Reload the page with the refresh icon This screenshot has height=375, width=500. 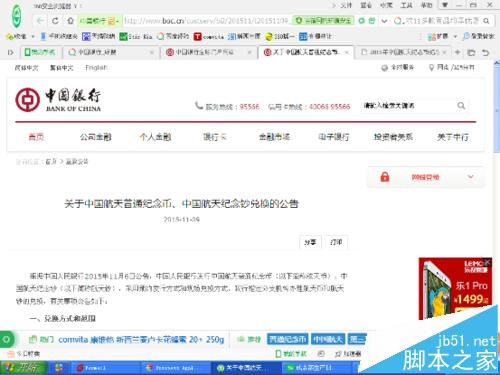click(55, 21)
